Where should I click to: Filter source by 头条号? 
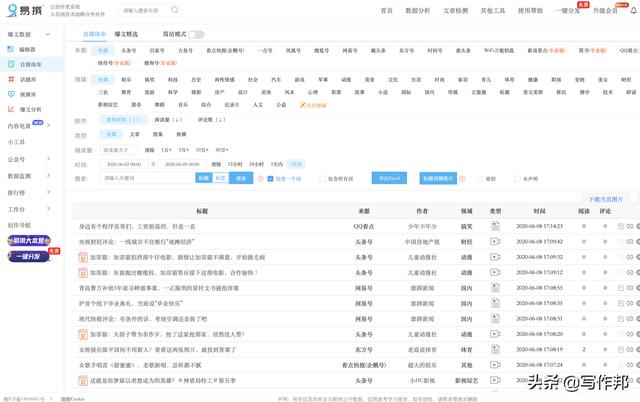coord(129,51)
